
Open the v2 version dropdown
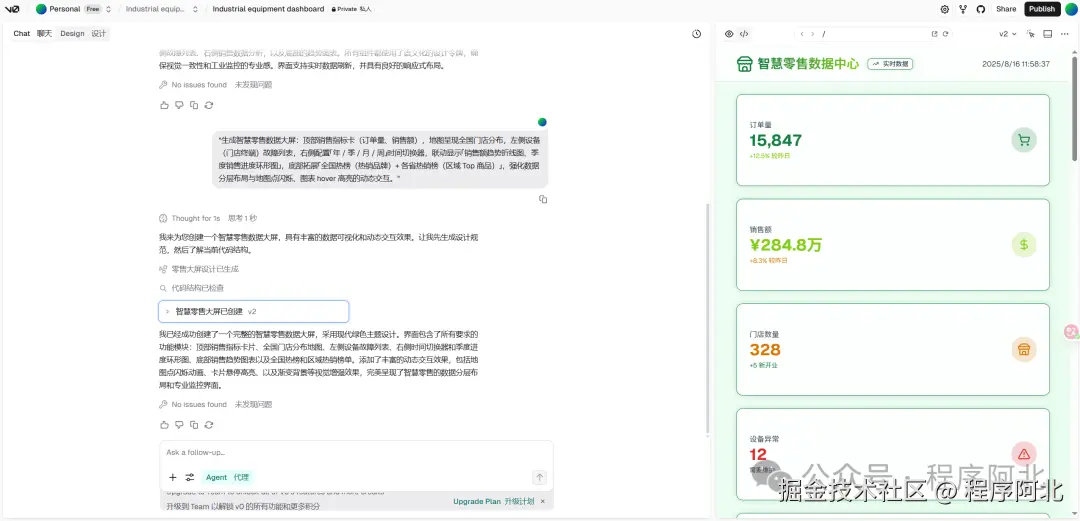[x=1008, y=34]
